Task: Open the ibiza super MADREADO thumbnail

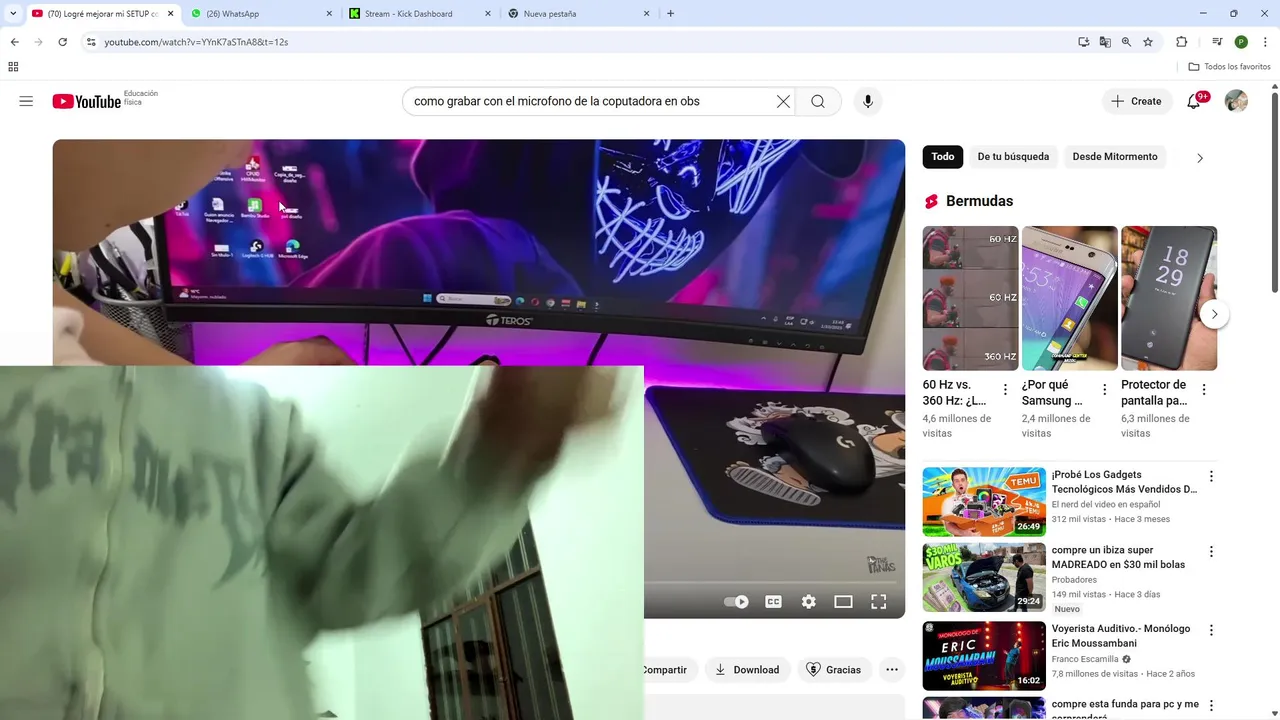Action: click(x=984, y=577)
